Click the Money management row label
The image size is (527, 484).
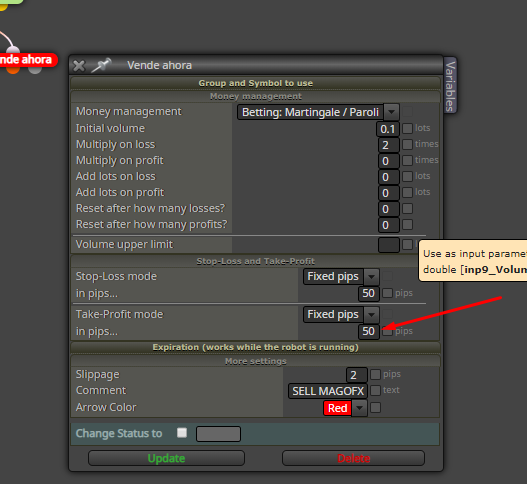tap(129, 111)
